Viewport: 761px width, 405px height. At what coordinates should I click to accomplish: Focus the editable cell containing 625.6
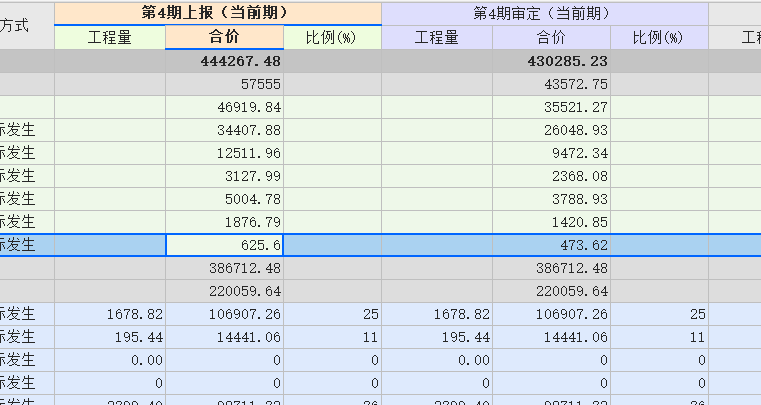tap(224, 245)
